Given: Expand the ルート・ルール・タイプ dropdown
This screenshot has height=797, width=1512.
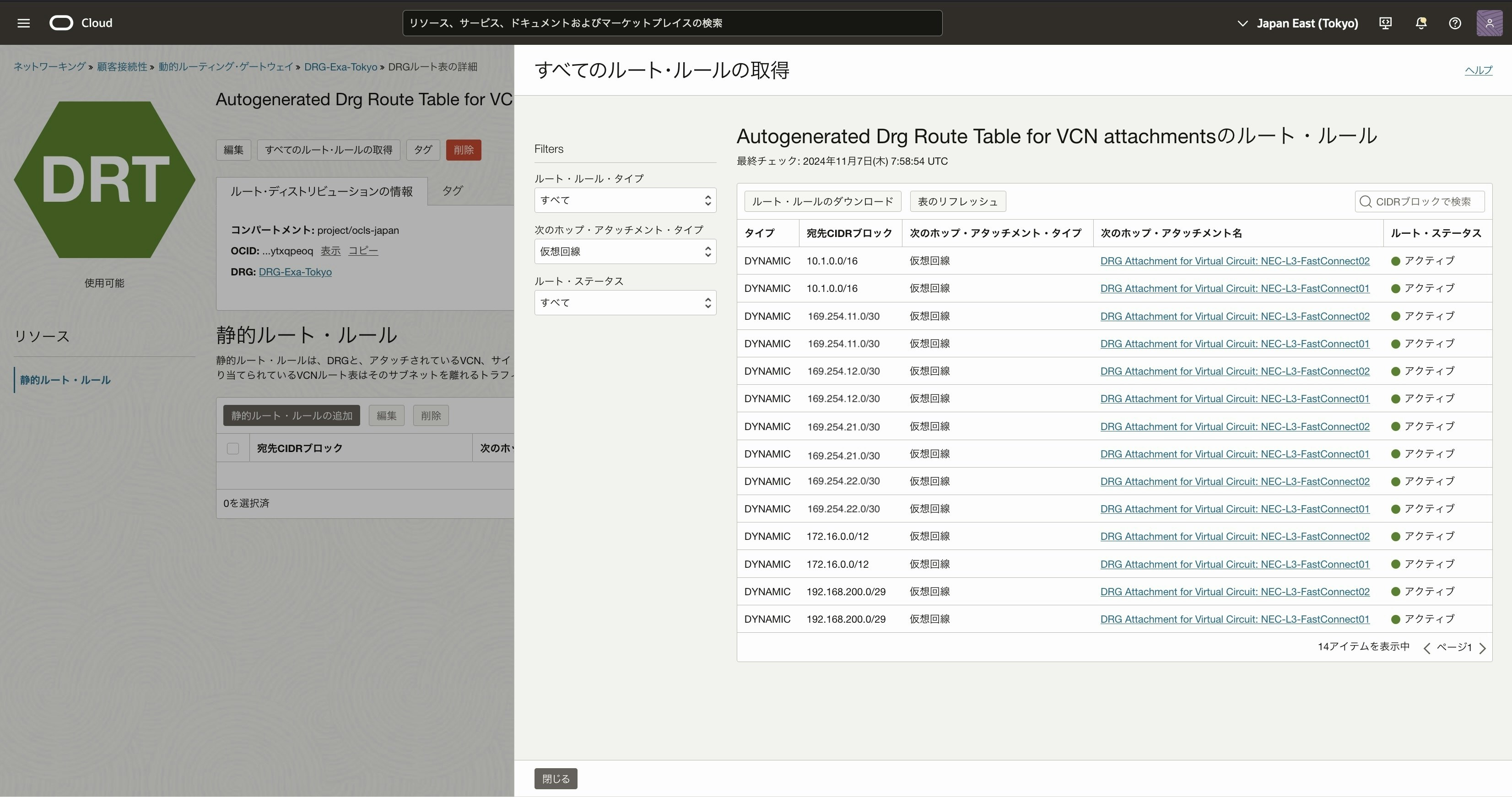Looking at the screenshot, I should 625,200.
